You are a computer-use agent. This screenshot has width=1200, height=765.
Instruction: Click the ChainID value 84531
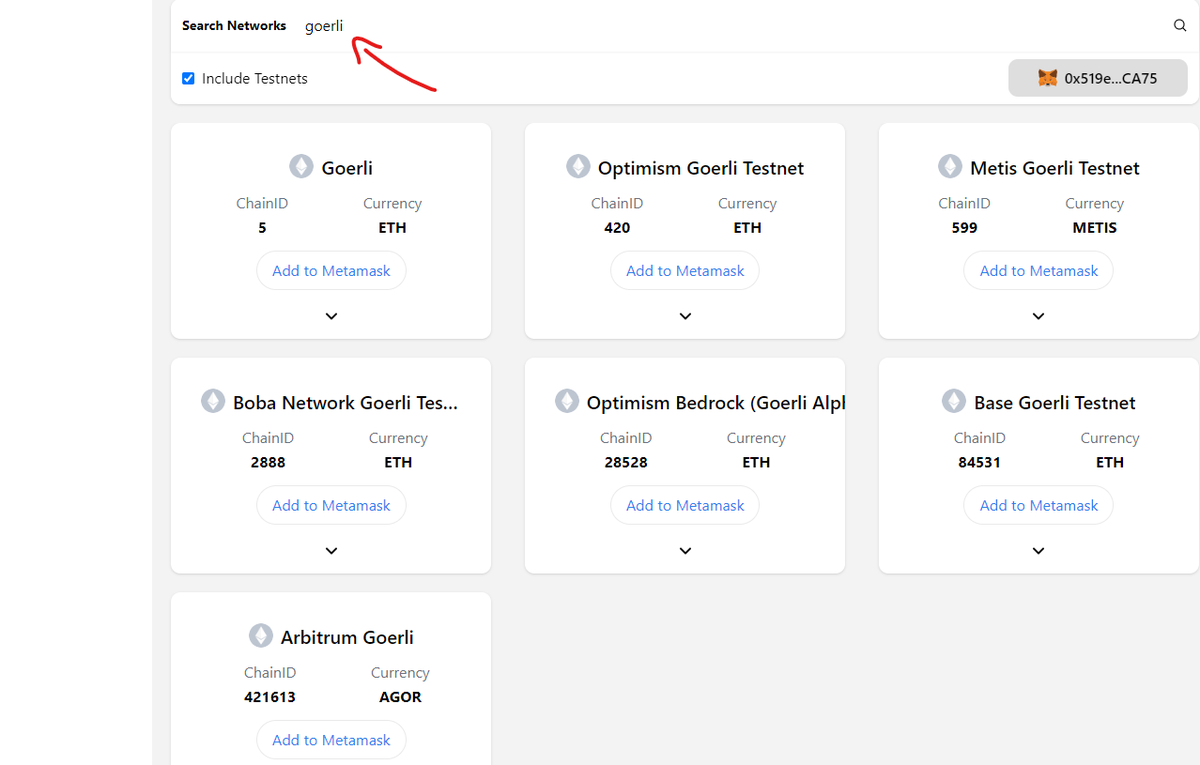[980, 463]
